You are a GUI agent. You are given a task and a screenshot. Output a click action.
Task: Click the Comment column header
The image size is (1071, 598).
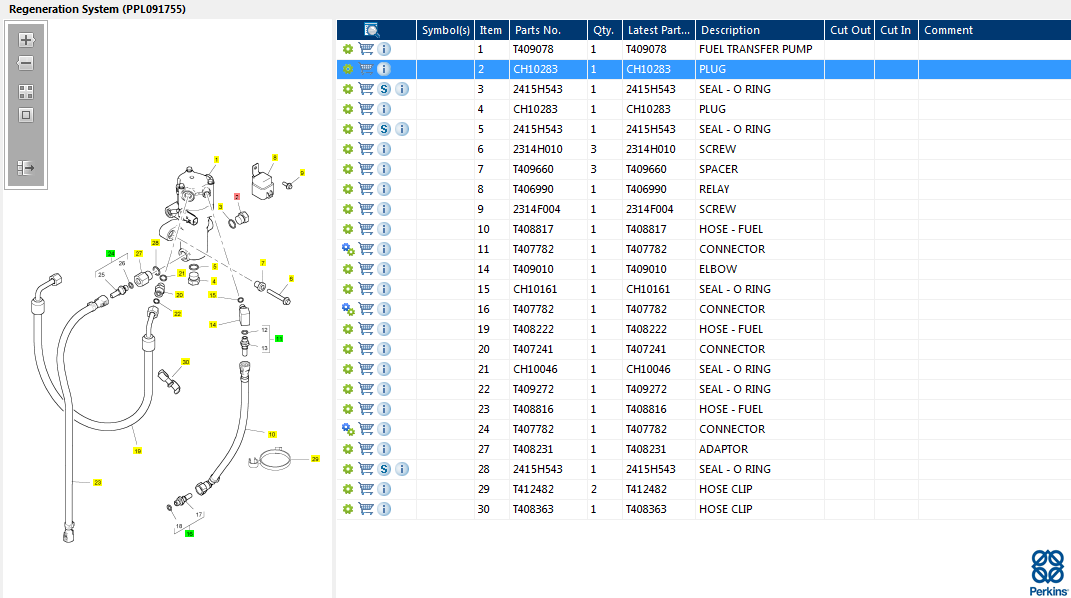click(x=994, y=30)
